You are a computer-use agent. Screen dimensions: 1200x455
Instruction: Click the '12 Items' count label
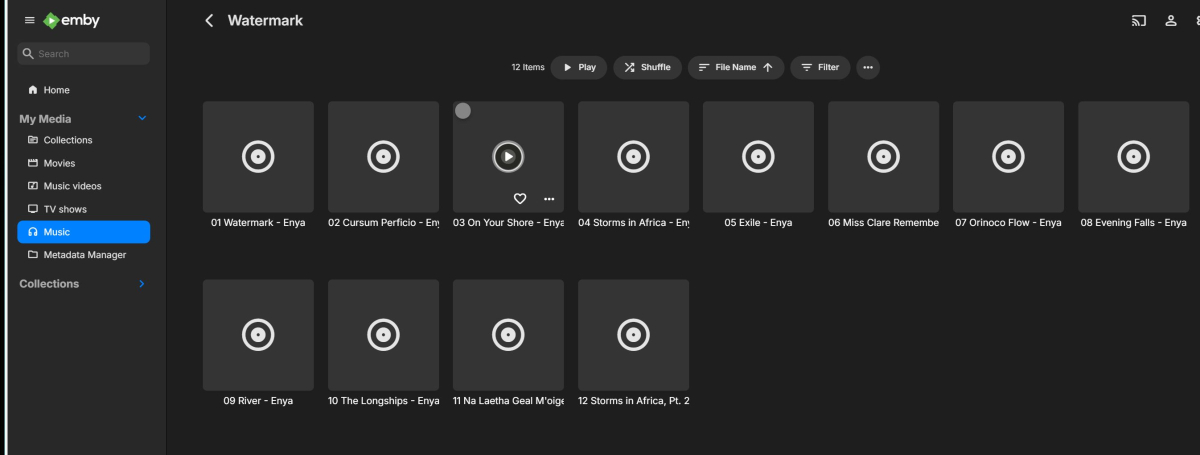528,68
